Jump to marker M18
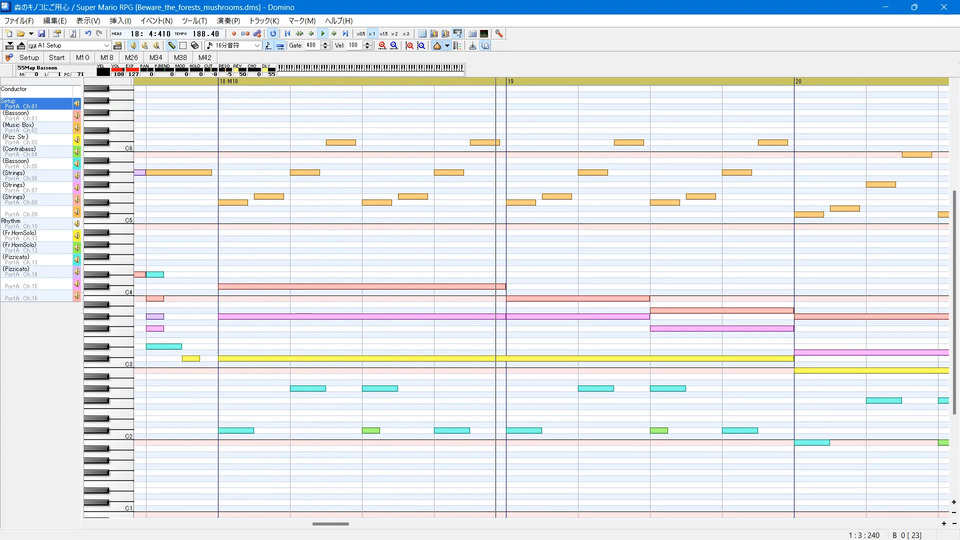 (x=107, y=58)
